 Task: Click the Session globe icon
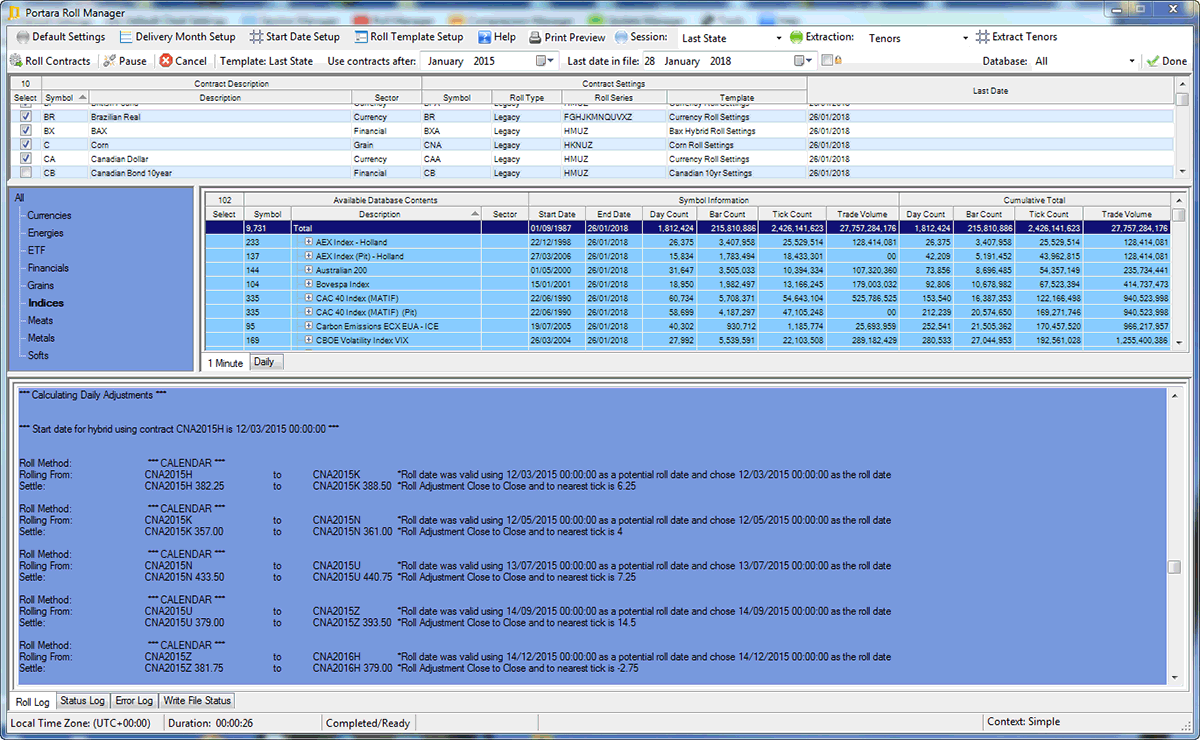coord(622,37)
